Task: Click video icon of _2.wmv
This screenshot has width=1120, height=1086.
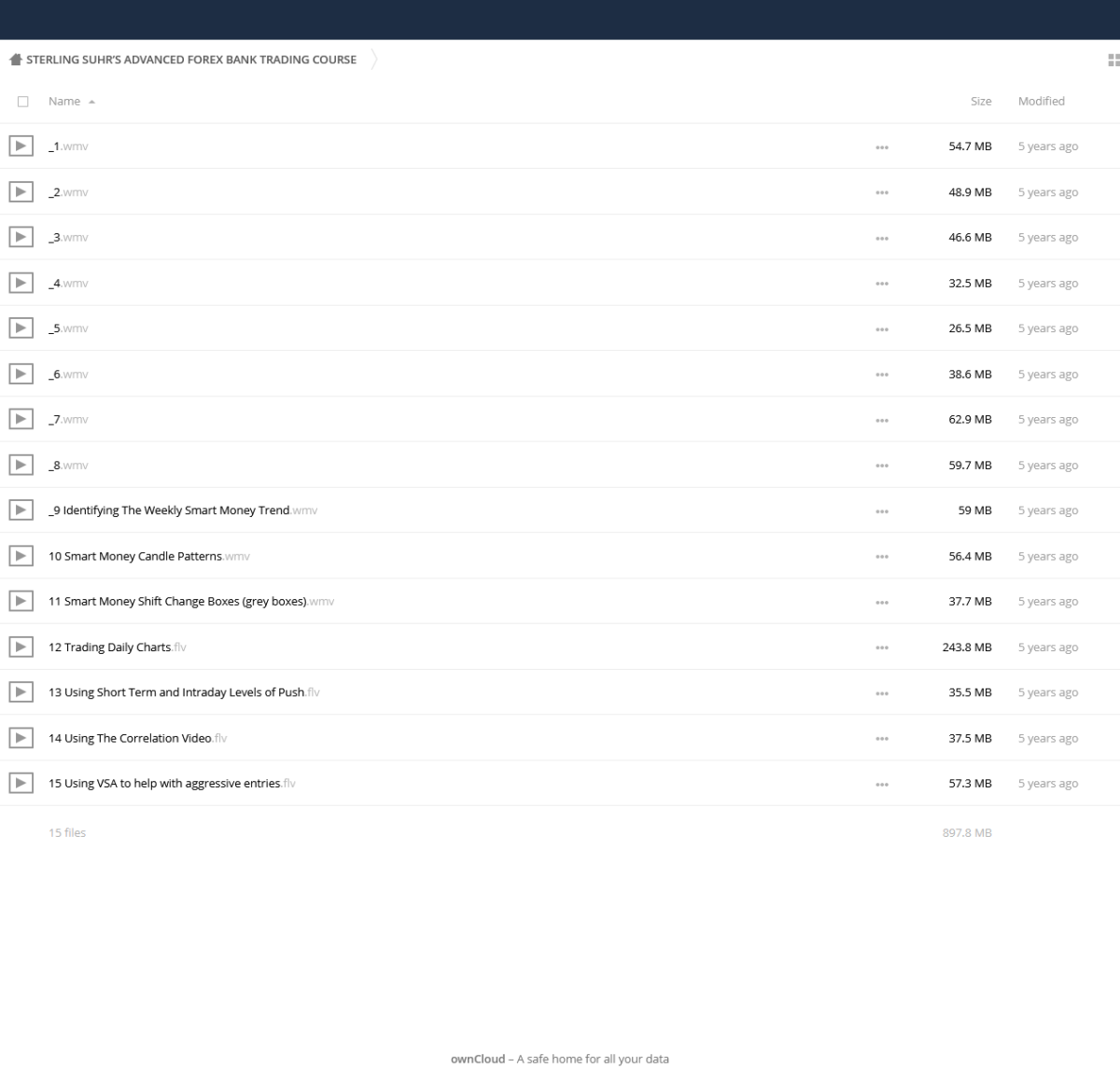Action: click(x=21, y=192)
